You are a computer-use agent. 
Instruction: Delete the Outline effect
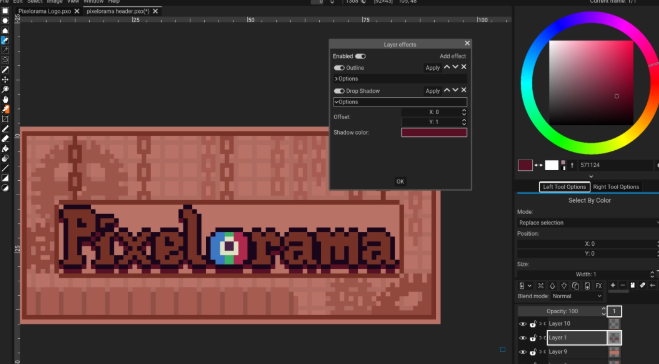pyautogui.click(x=464, y=67)
